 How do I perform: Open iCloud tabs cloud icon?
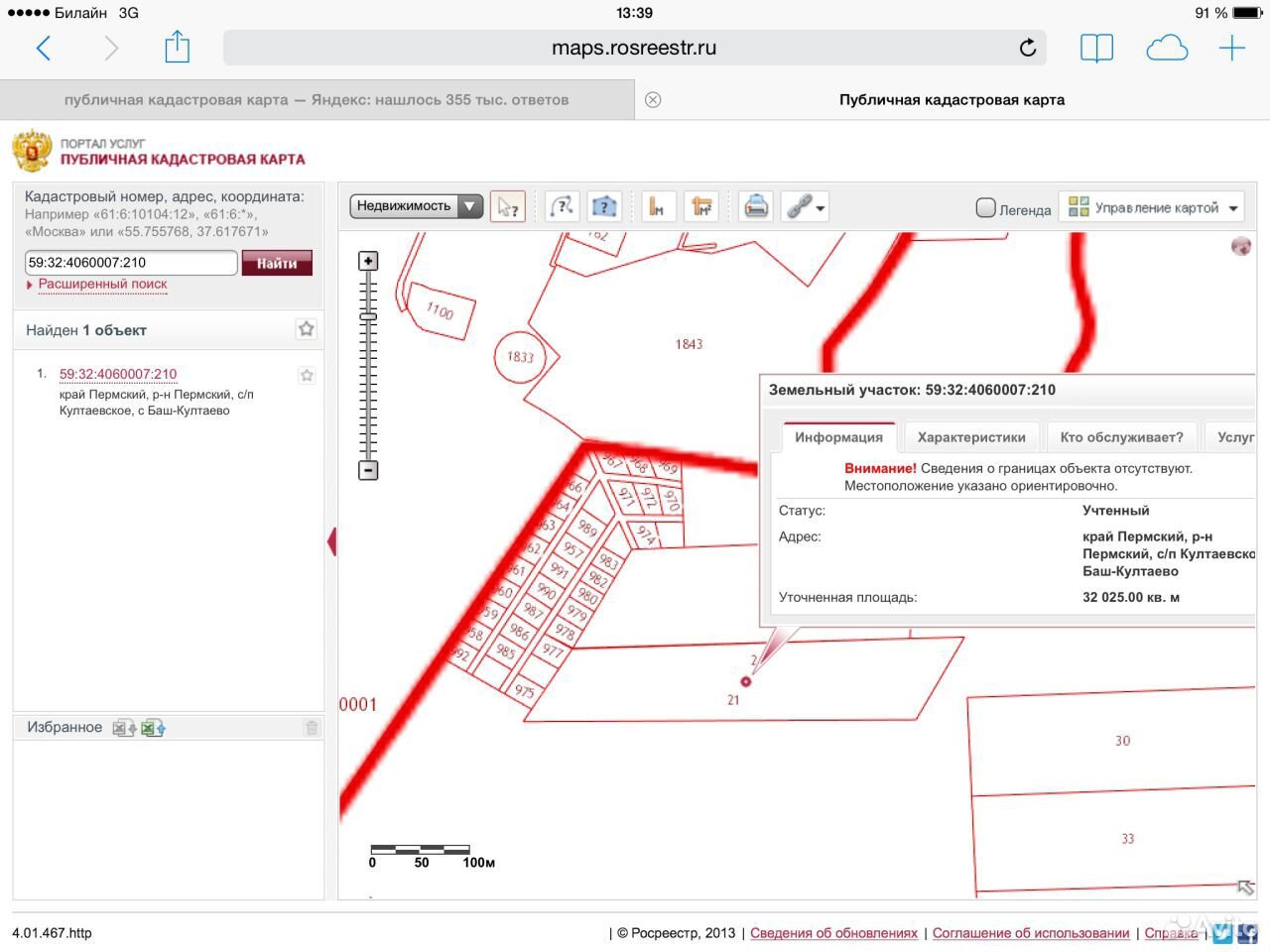point(1167,48)
